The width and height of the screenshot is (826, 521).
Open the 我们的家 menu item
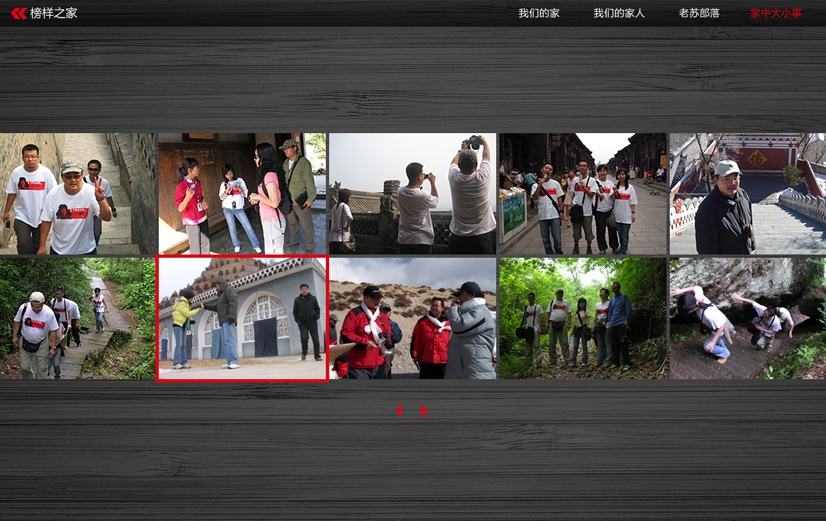[538, 13]
